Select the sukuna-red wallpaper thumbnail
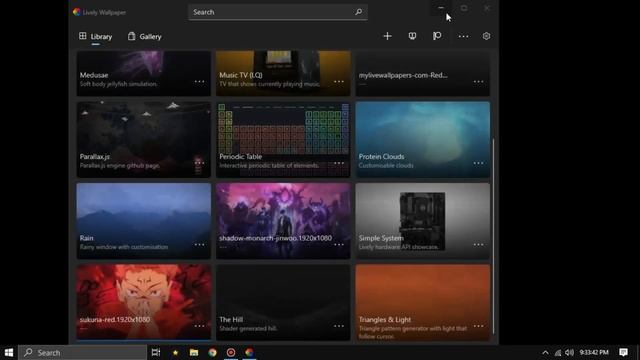This screenshot has height=360, width=640. click(144, 302)
